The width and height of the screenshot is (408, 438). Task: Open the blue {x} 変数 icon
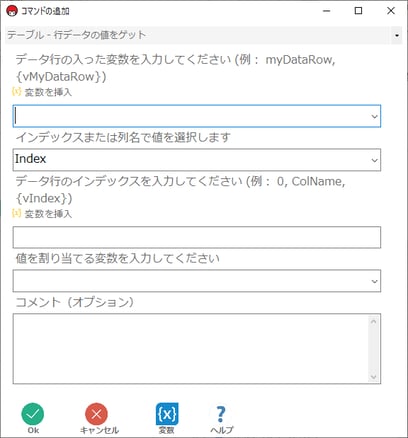167,414
